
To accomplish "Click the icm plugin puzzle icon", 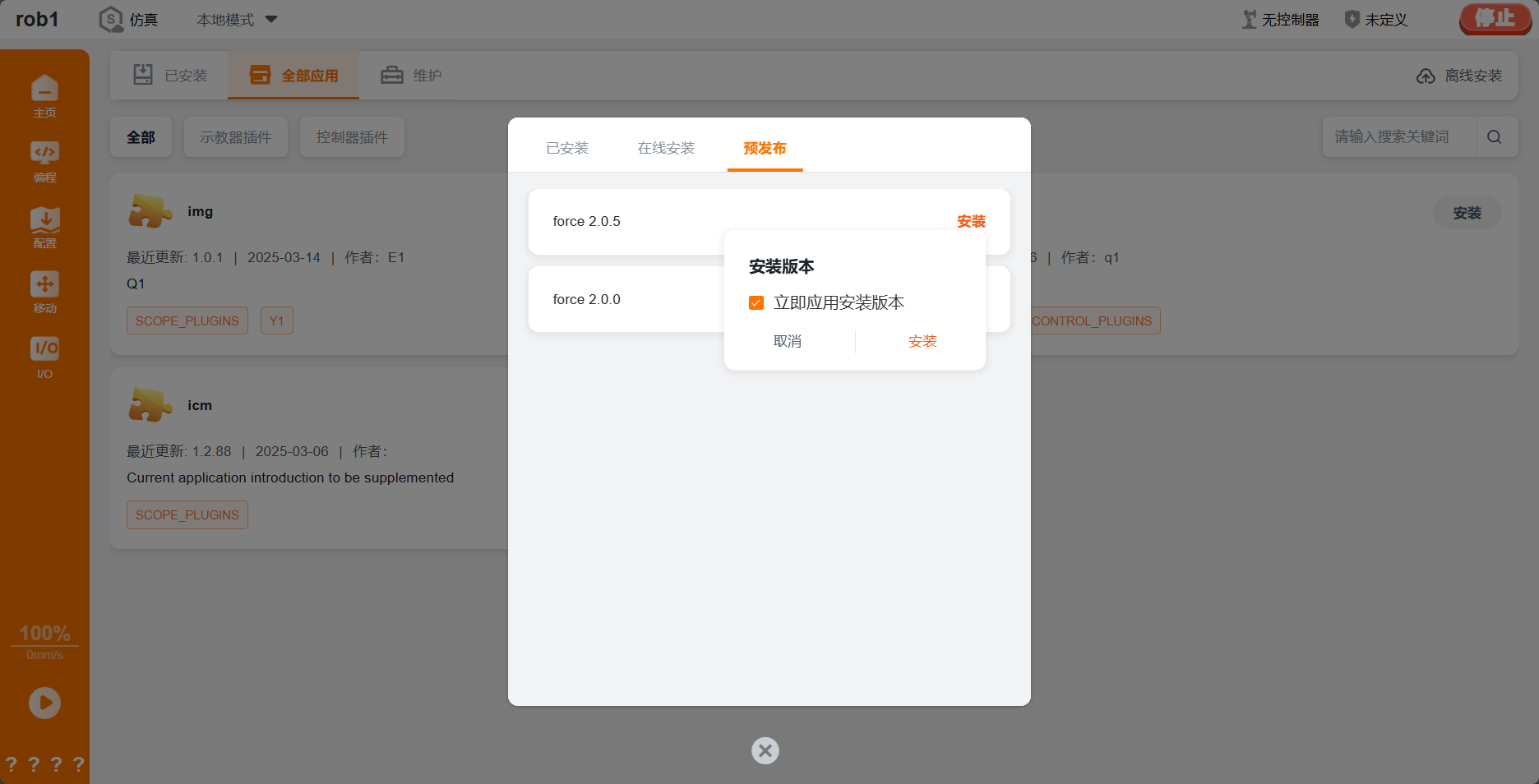I will click(x=150, y=405).
